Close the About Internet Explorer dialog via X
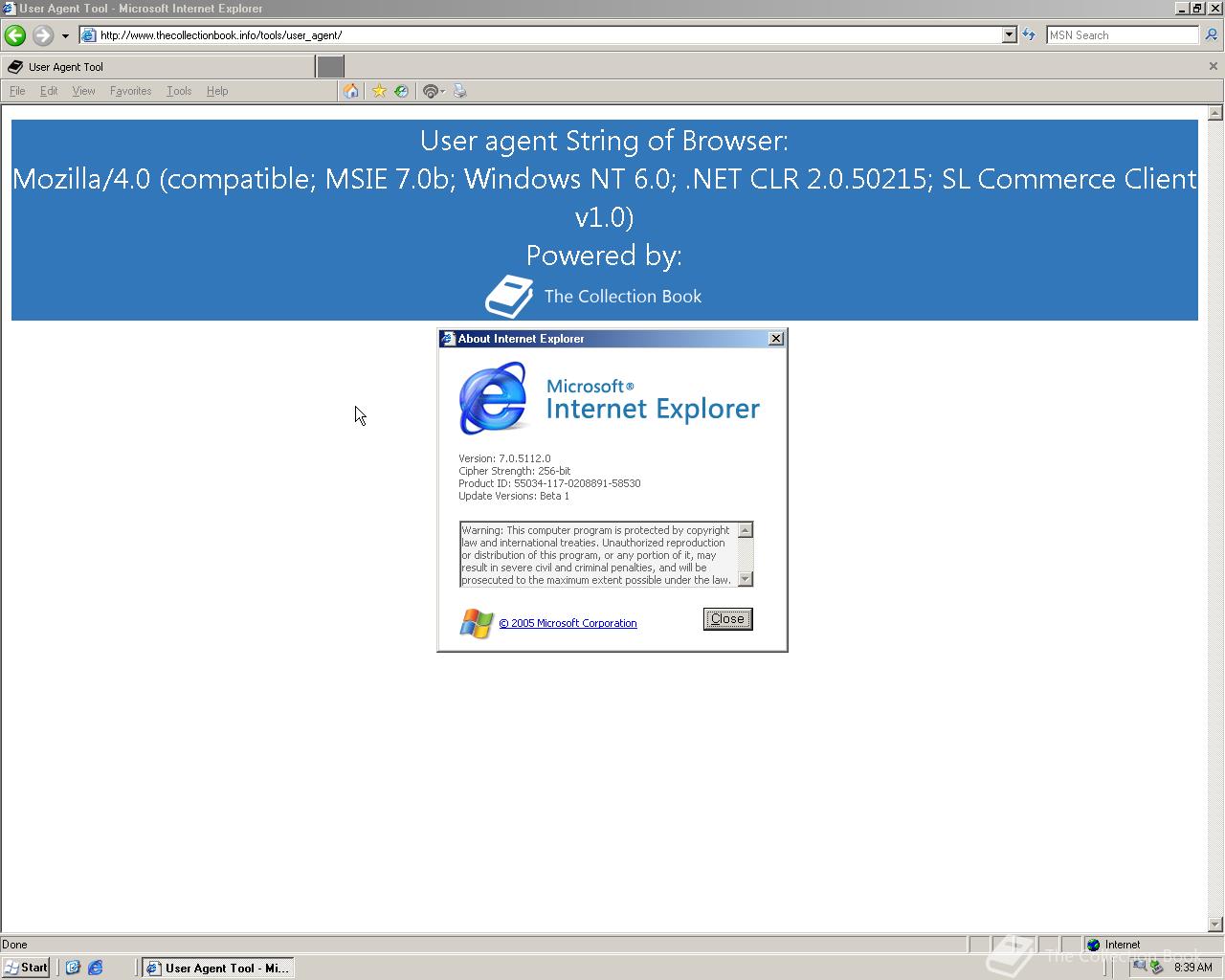 click(x=776, y=339)
